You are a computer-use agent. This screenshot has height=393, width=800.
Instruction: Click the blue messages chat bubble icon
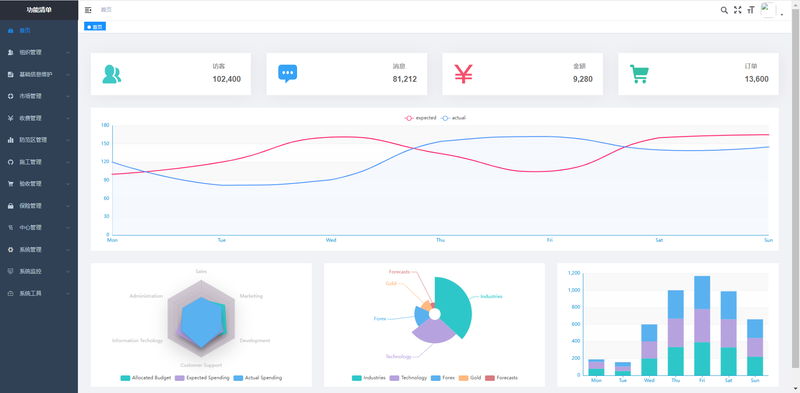287,74
